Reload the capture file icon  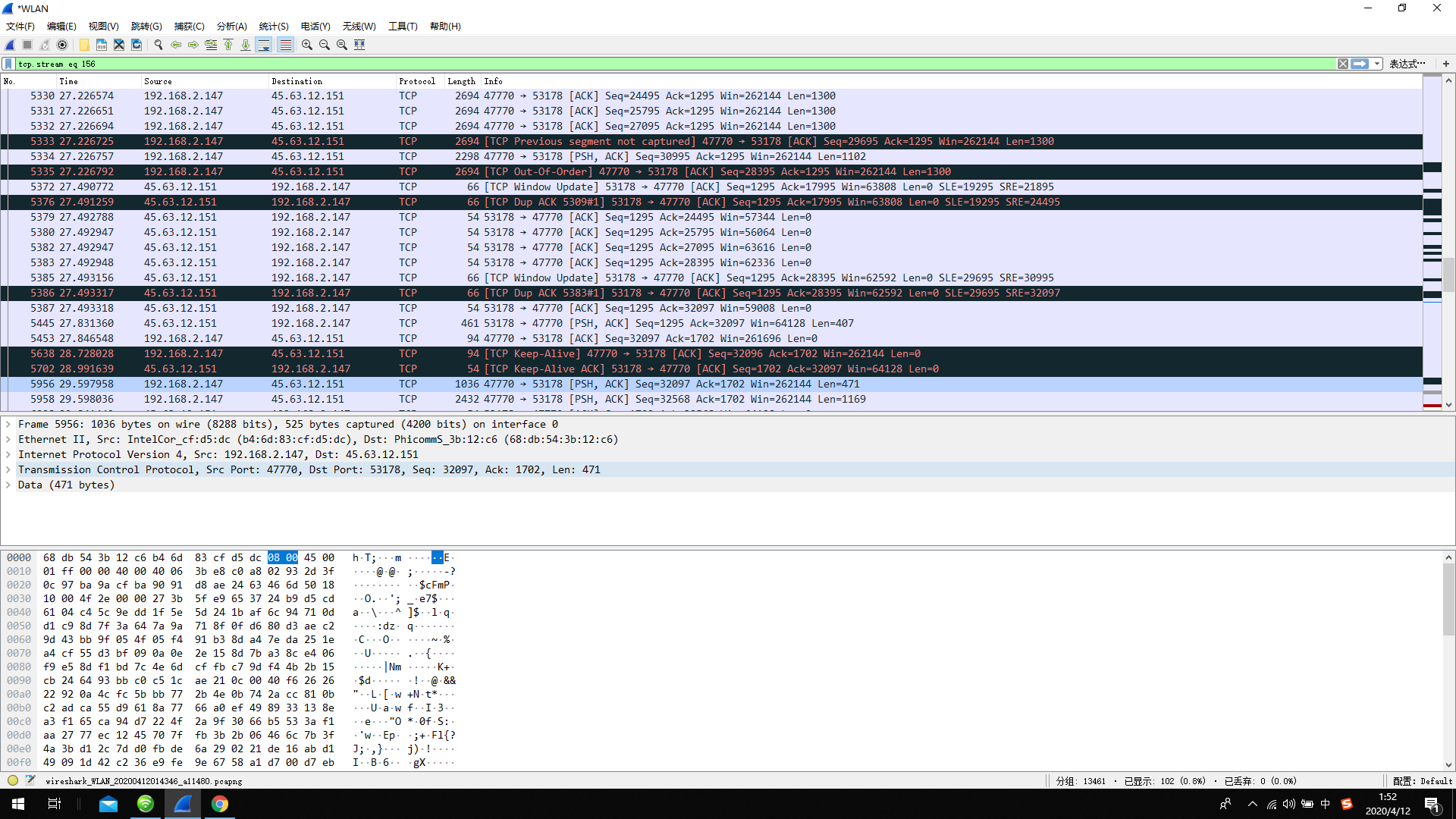[x=136, y=45]
